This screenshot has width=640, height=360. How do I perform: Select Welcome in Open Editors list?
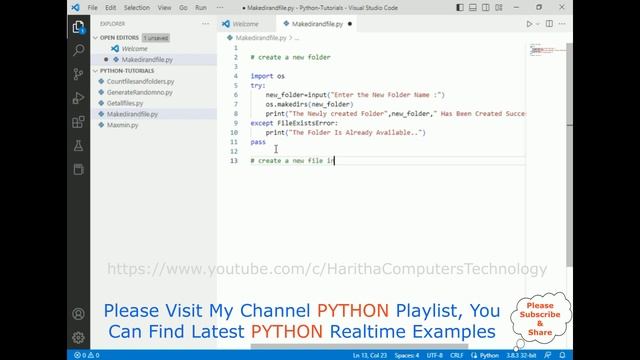tap(135, 49)
